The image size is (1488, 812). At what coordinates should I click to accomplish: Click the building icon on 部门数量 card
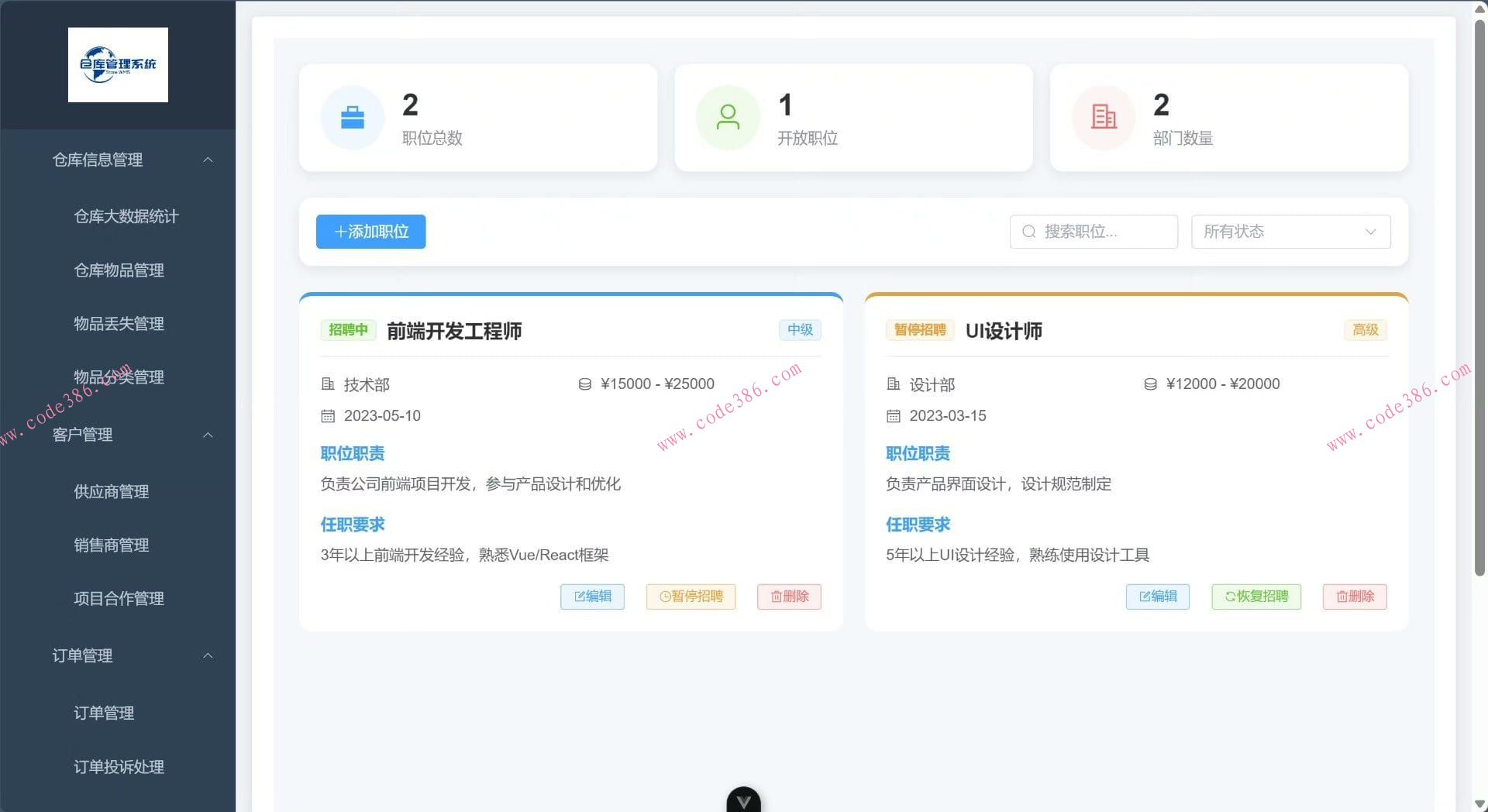[1103, 117]
